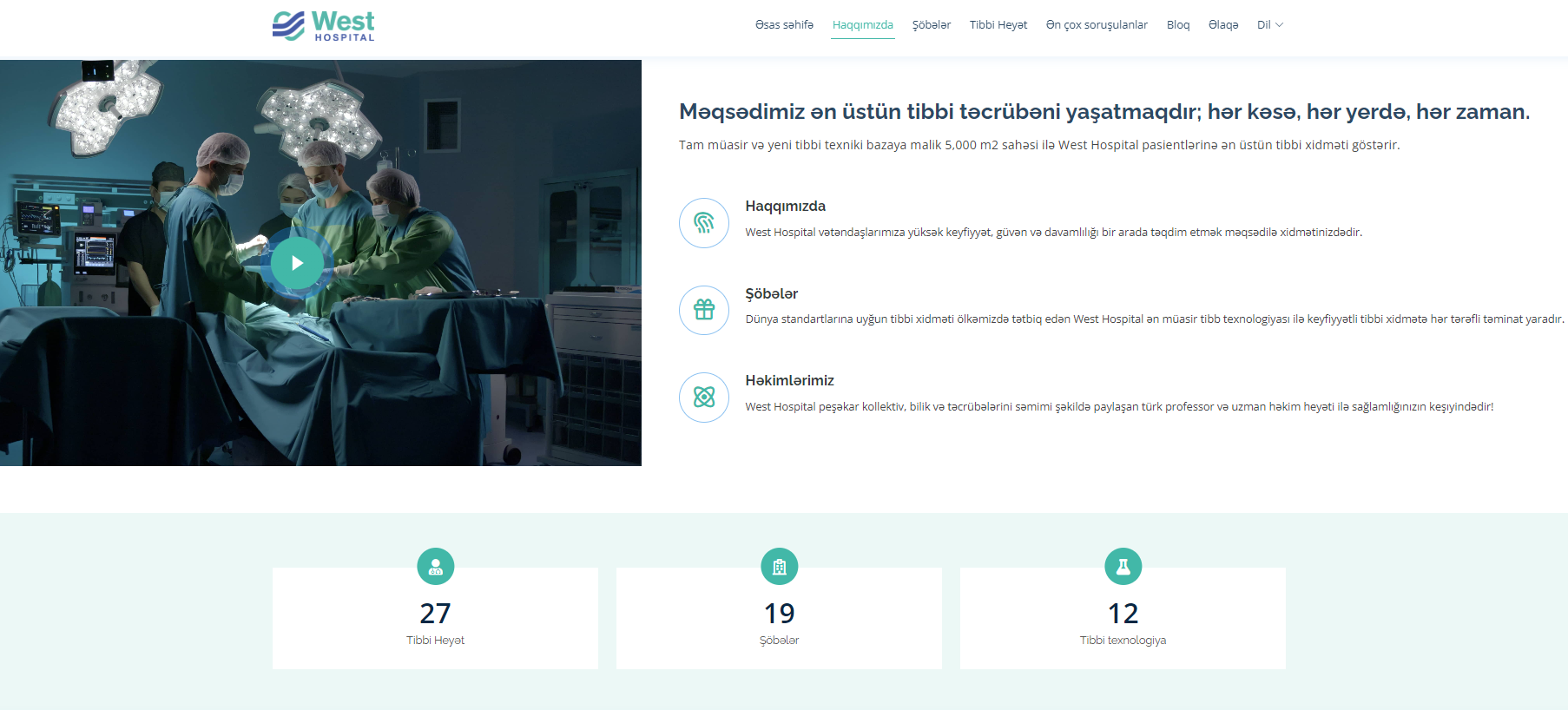Click the atom icon beside Həkimlərimiz
The height and width of the screenshot is (710, 1568).
click(704, 398)
